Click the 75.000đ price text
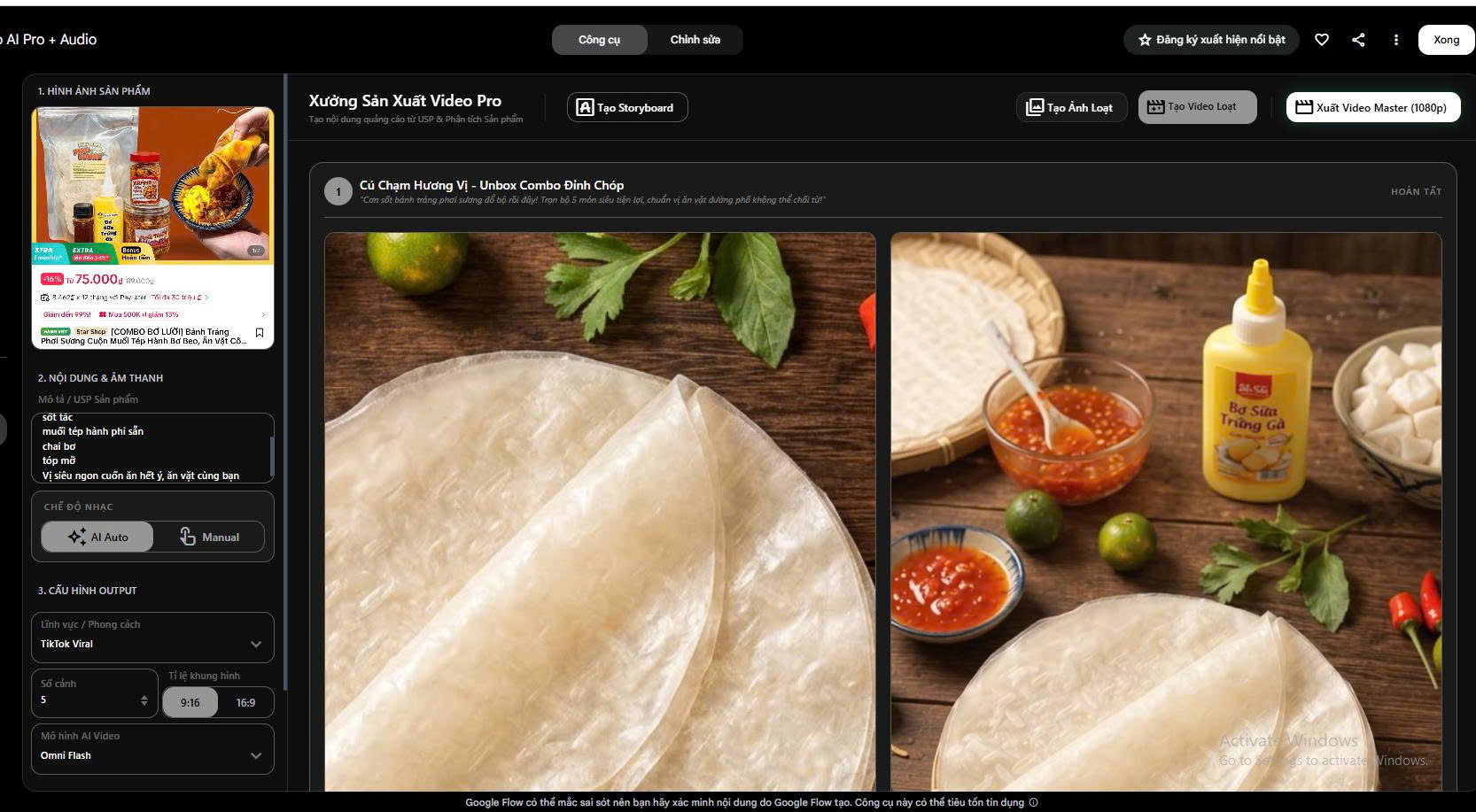Viewport: 1476px width, 812px height. tap(97, 279)
